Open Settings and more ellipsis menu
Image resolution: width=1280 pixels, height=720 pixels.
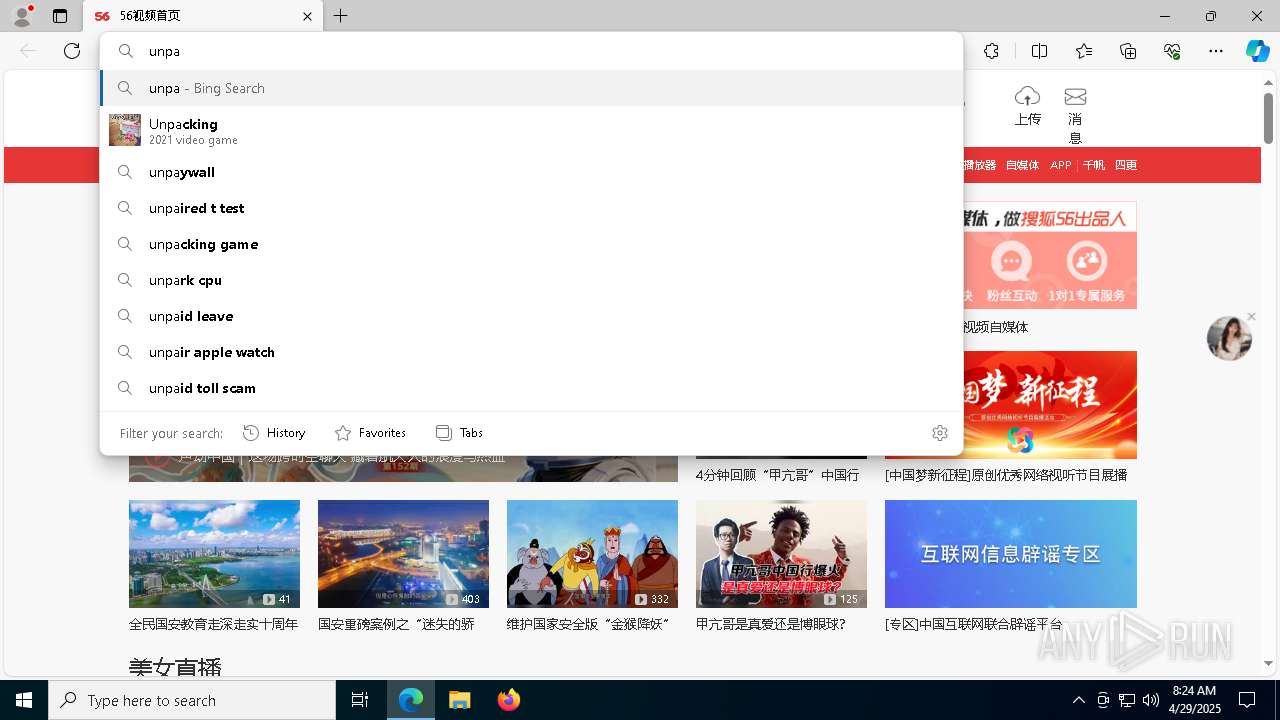coord(1216,51)
